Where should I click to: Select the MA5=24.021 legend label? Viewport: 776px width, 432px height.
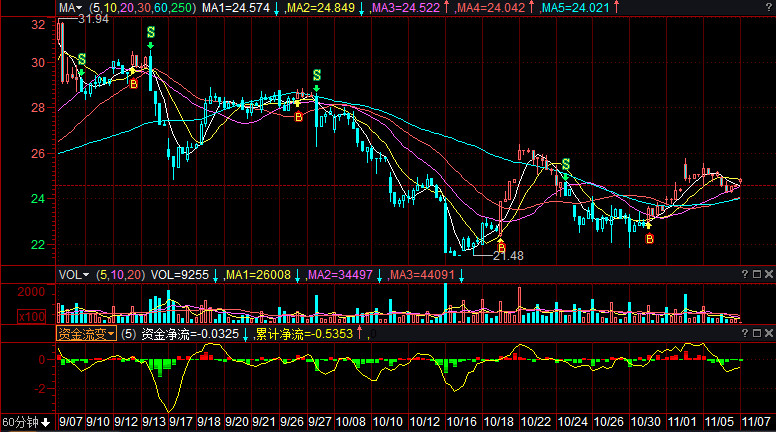tap(577, 7)
